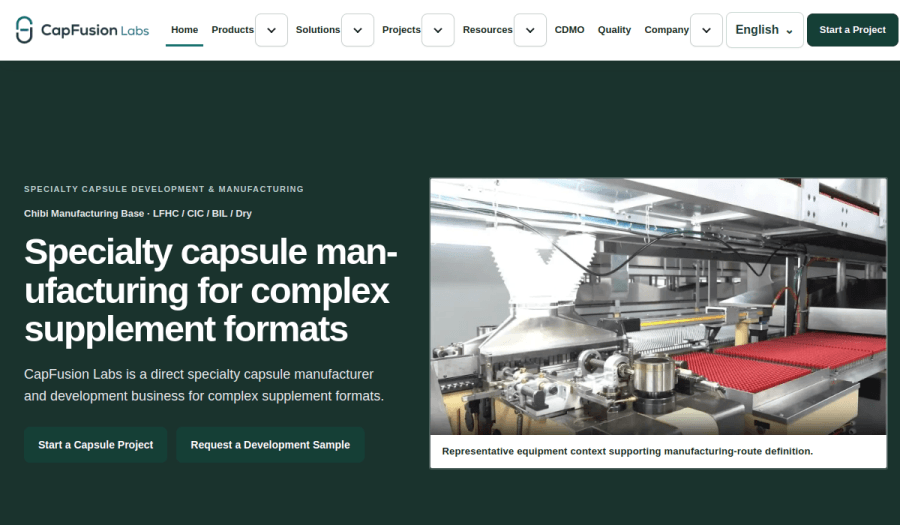Expand the Products submenu chevron
Screen dimensions: 900x525
coord(271,30)
